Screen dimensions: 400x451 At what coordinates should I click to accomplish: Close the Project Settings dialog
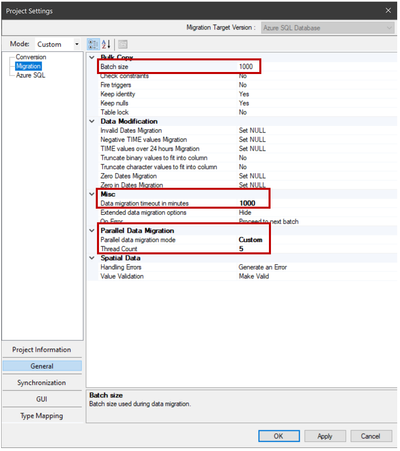[x=388, y=11]
